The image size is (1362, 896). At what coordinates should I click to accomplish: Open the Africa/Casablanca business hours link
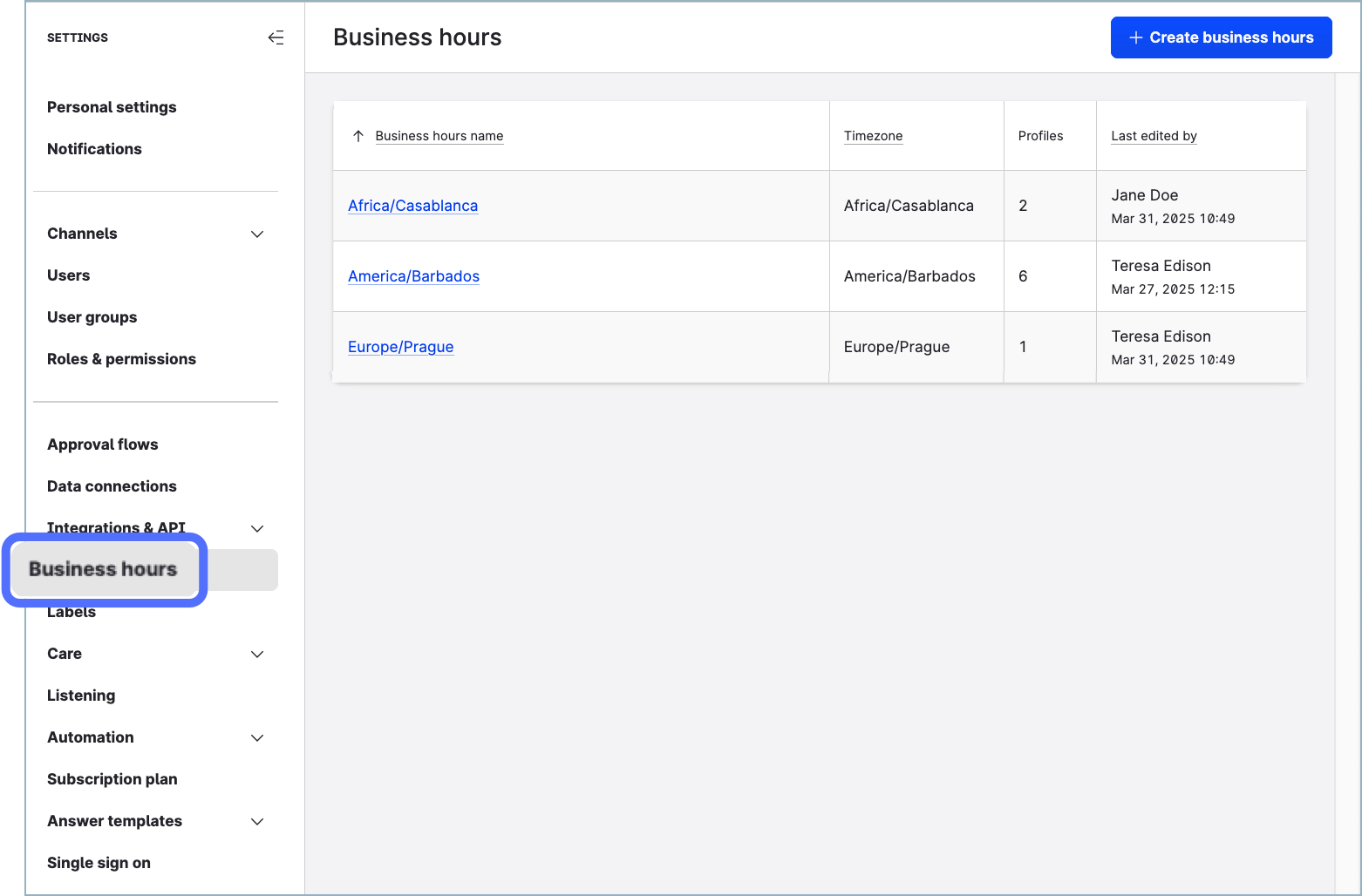click(x=412, y=206)
